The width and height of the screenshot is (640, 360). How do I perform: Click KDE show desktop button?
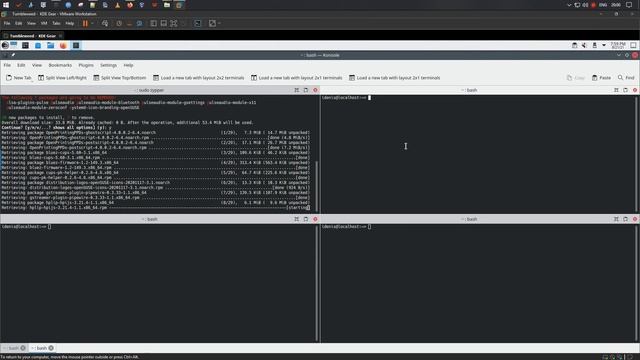[x=633, y=45]
